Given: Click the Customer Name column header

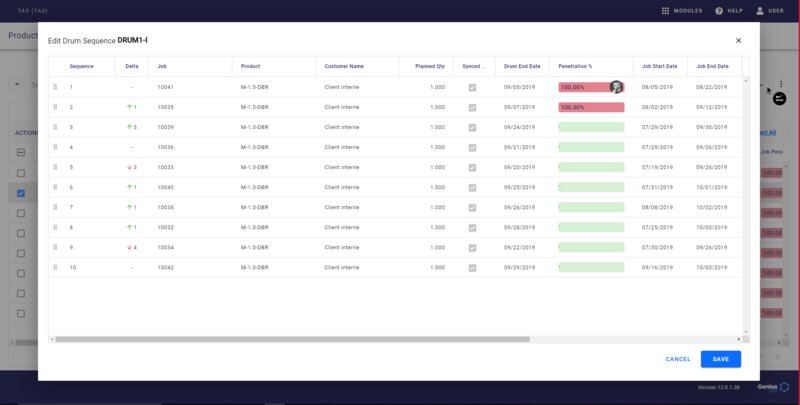Looking at the screenshot, I should pos(344,66).
